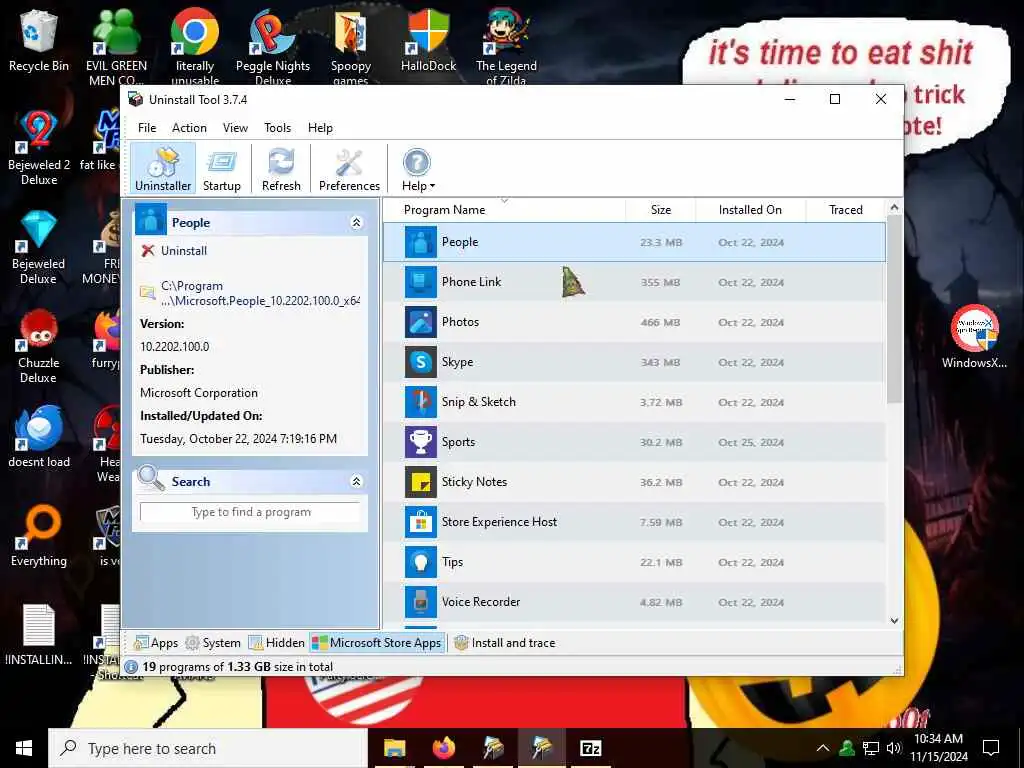
Task: Open the Action menu
Action: click(189, 128)
